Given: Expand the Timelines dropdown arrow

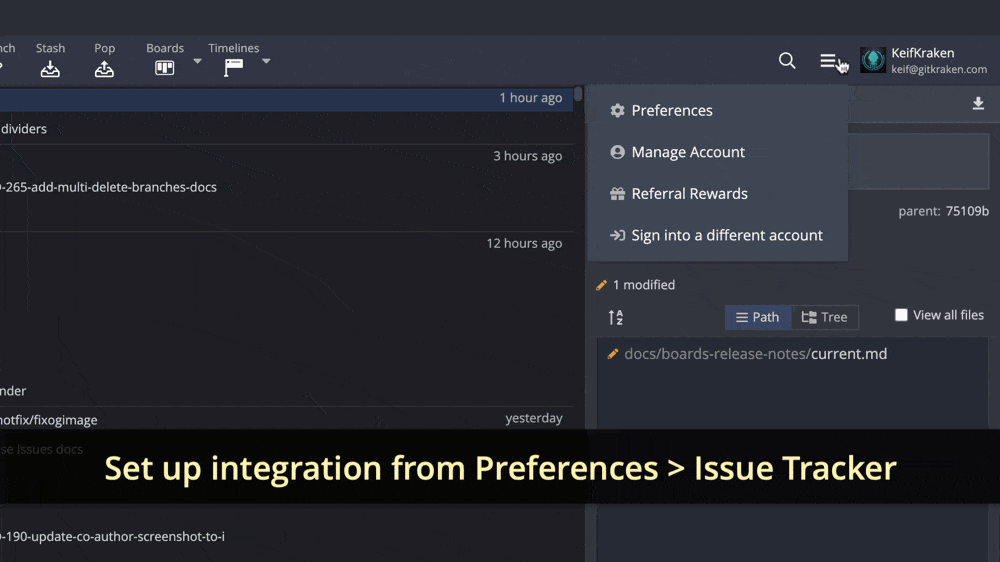Looking at the screenshot, I should [266, 61].
